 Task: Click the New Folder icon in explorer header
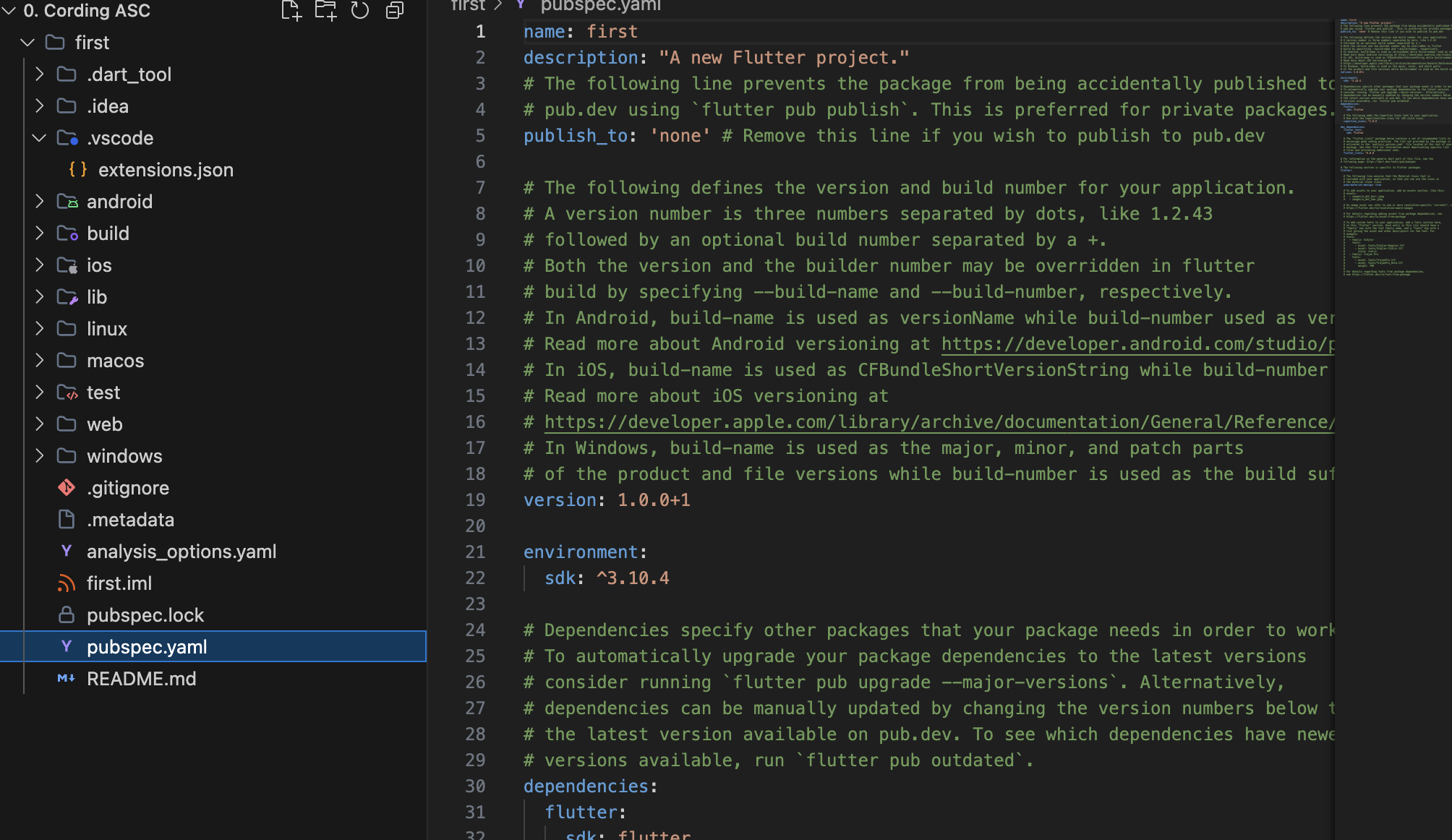(x=325, y=10)
